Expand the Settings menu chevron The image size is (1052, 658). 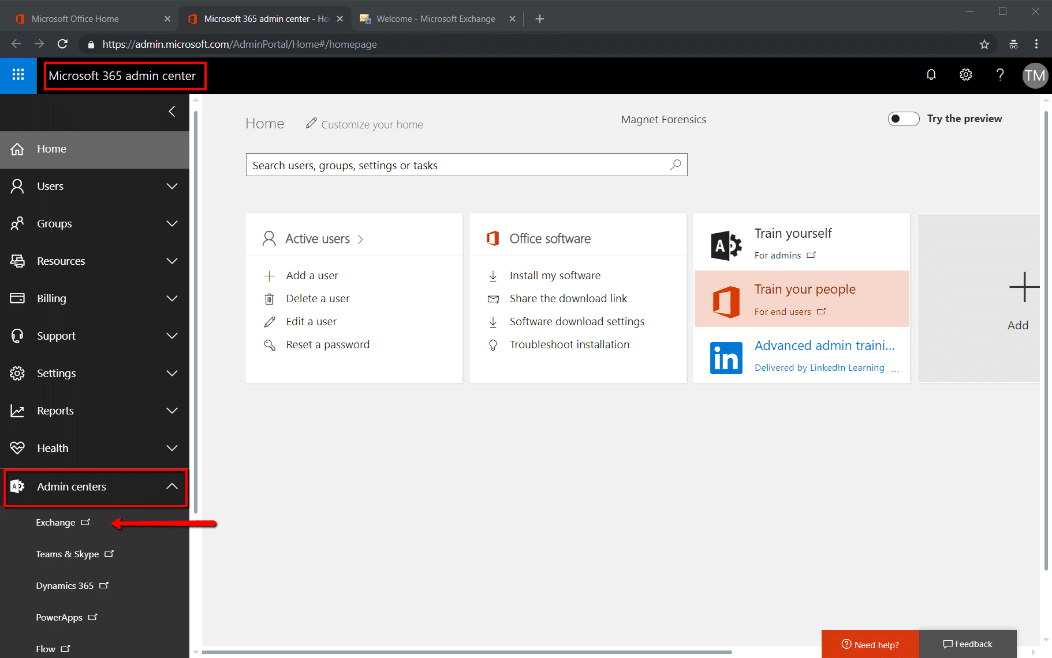(x=172, y=374)
